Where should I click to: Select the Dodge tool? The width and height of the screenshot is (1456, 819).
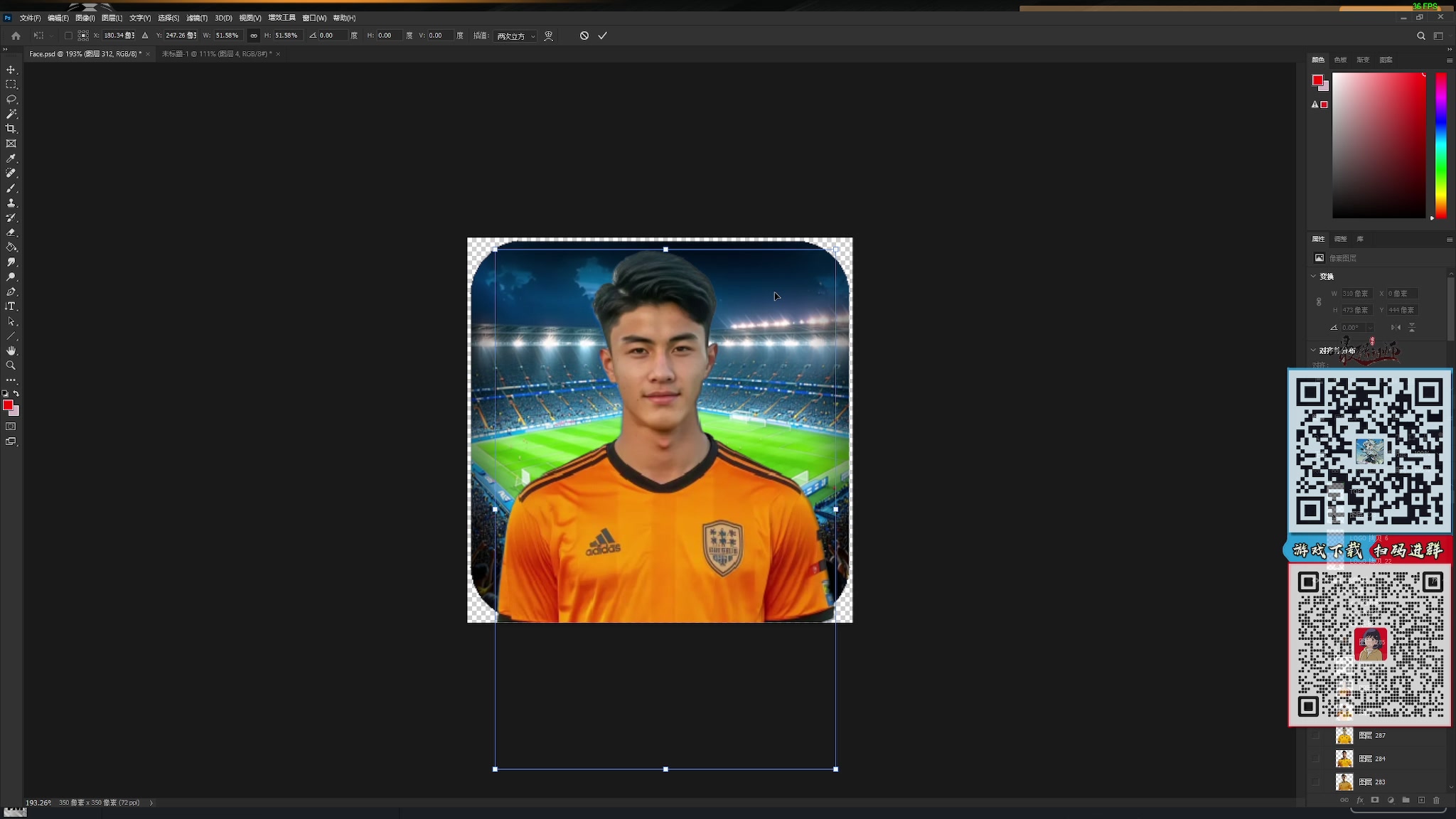coord(11,277)
